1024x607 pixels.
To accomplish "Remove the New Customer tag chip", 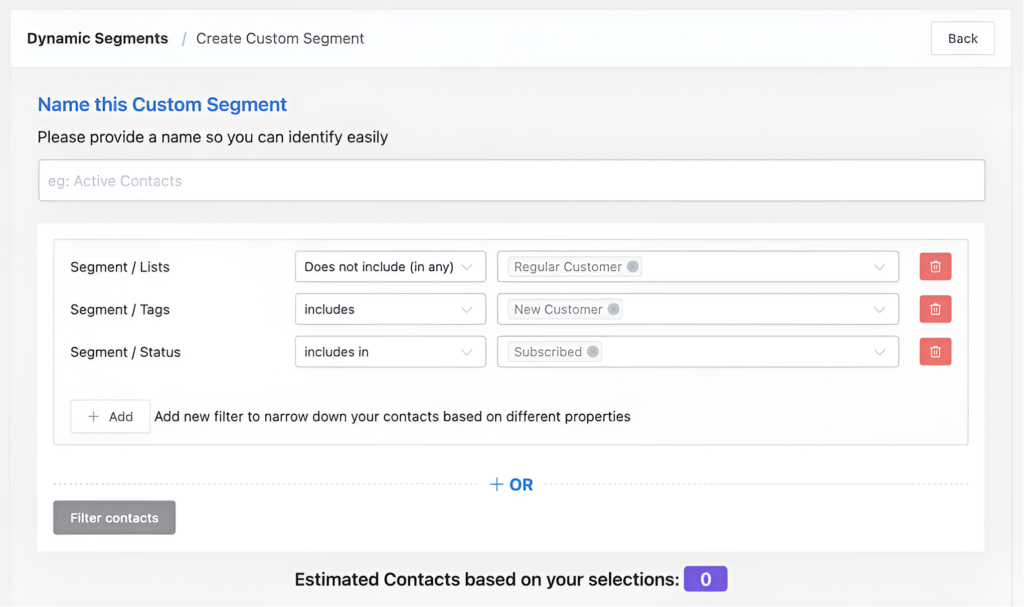I will [x=614, y=310].
